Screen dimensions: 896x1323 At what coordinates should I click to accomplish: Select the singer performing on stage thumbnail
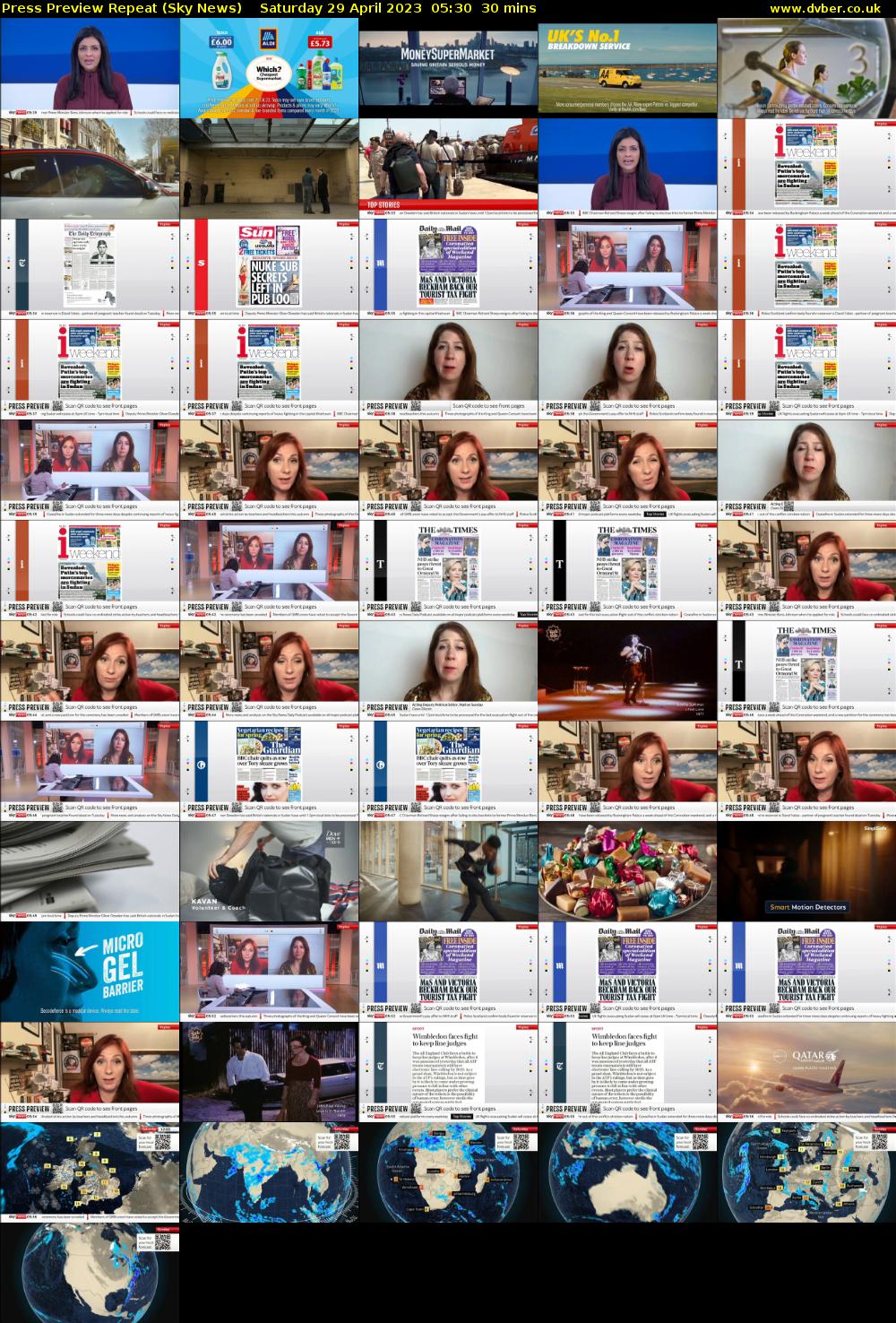point(627,671)
